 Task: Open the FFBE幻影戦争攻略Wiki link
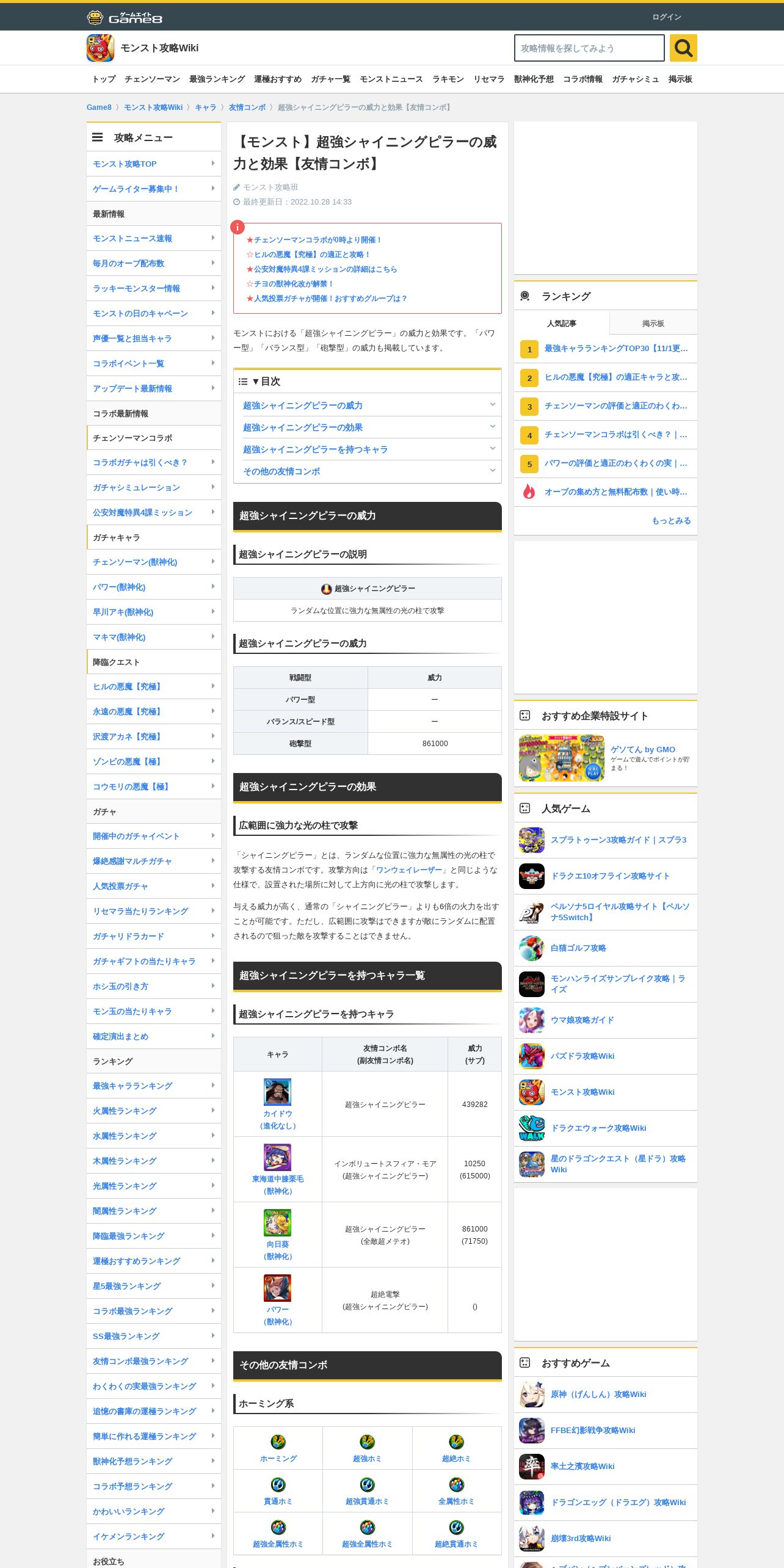click(x=593, y=1431)
